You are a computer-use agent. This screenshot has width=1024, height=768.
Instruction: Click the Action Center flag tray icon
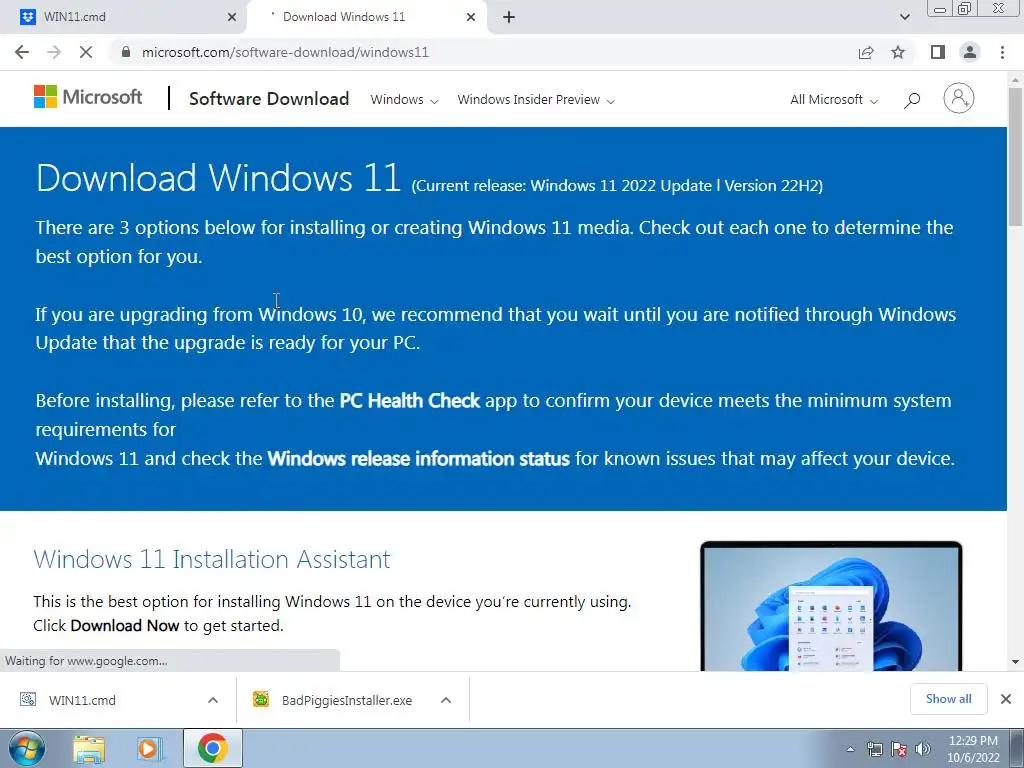(x=899, y=749)
